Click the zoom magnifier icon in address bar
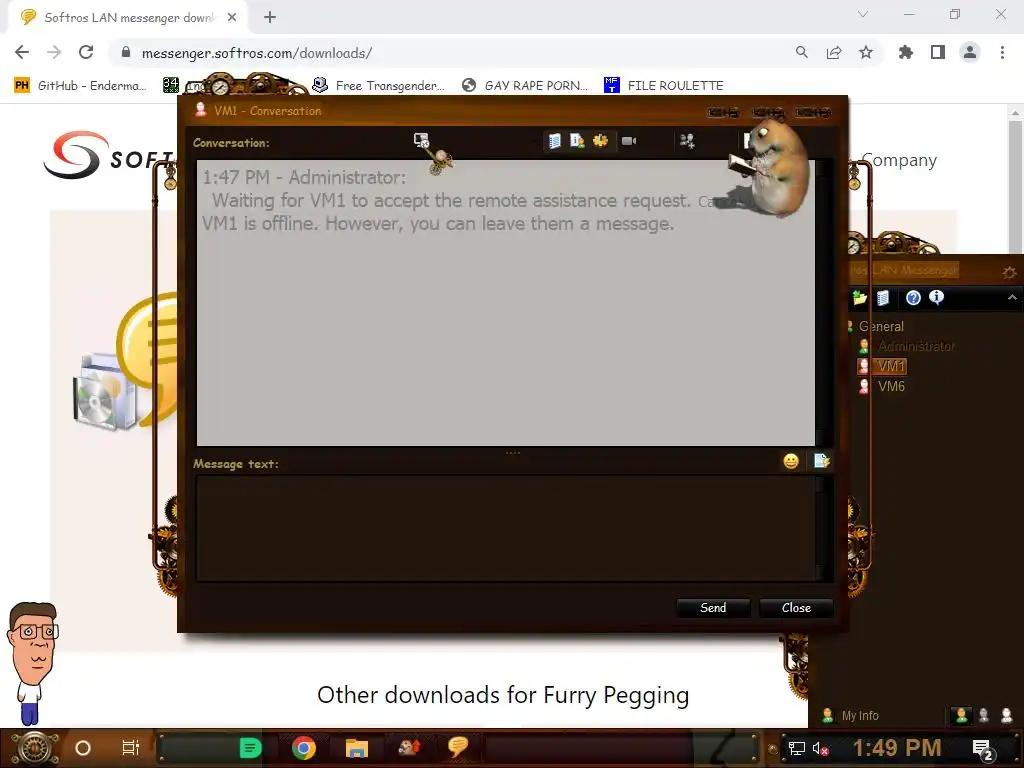Viewport: 1024px width, 768px height. point(801,52)
